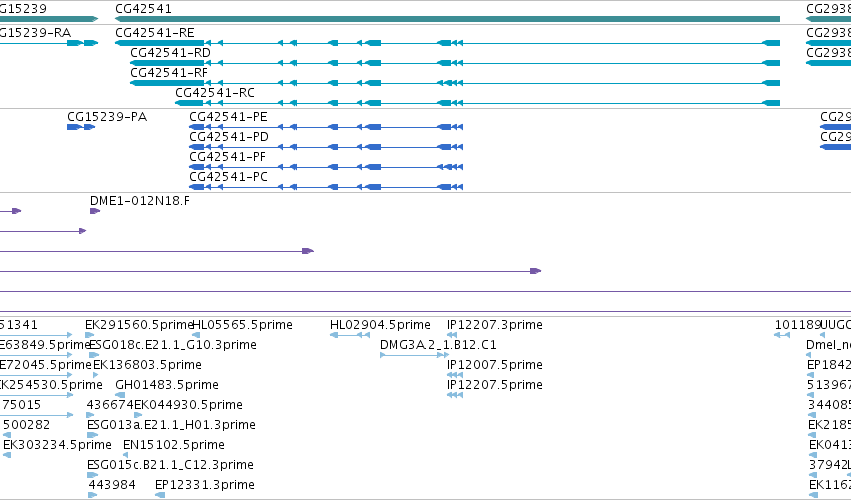Select the 75015 EST label

coord(21,405)
